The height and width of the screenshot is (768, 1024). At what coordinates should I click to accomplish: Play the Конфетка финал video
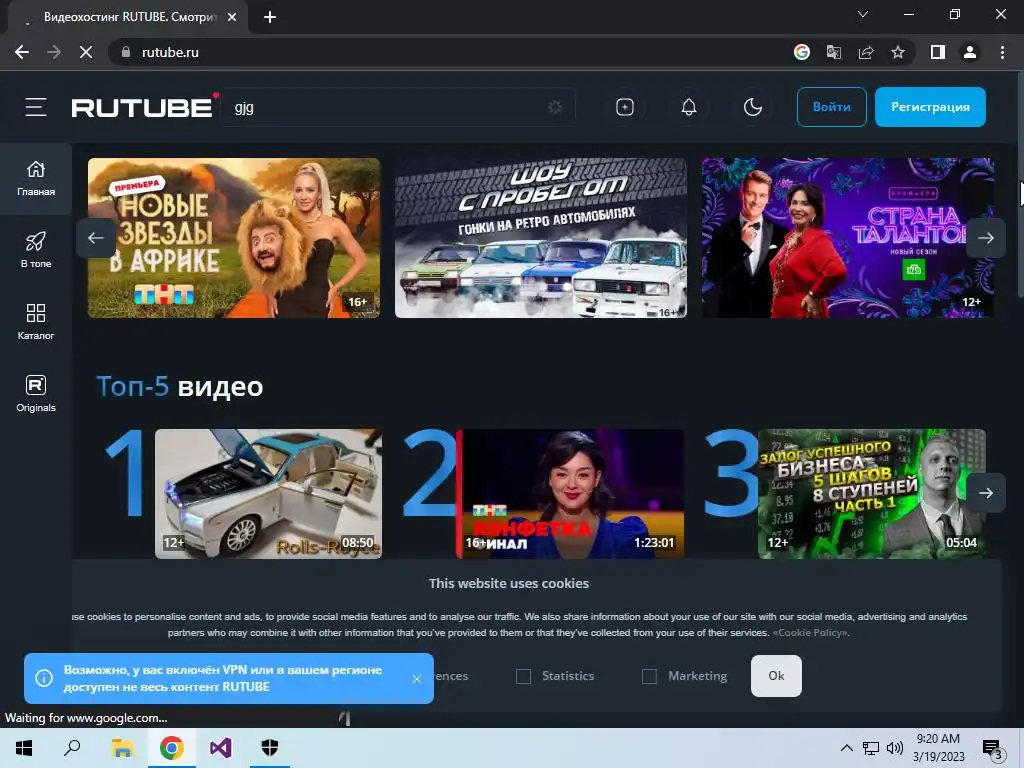click(x=570, y=494)
